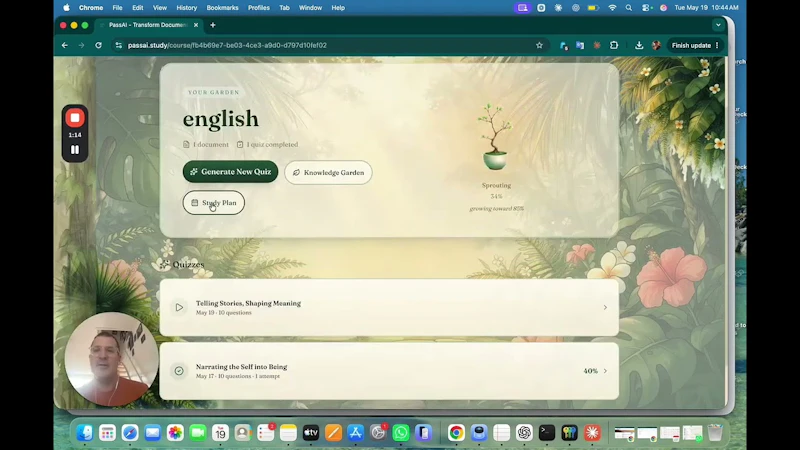The height and width of the screenshot is (450, 800).
Task: Open Safari from the dock
Action: pos(130,433)
